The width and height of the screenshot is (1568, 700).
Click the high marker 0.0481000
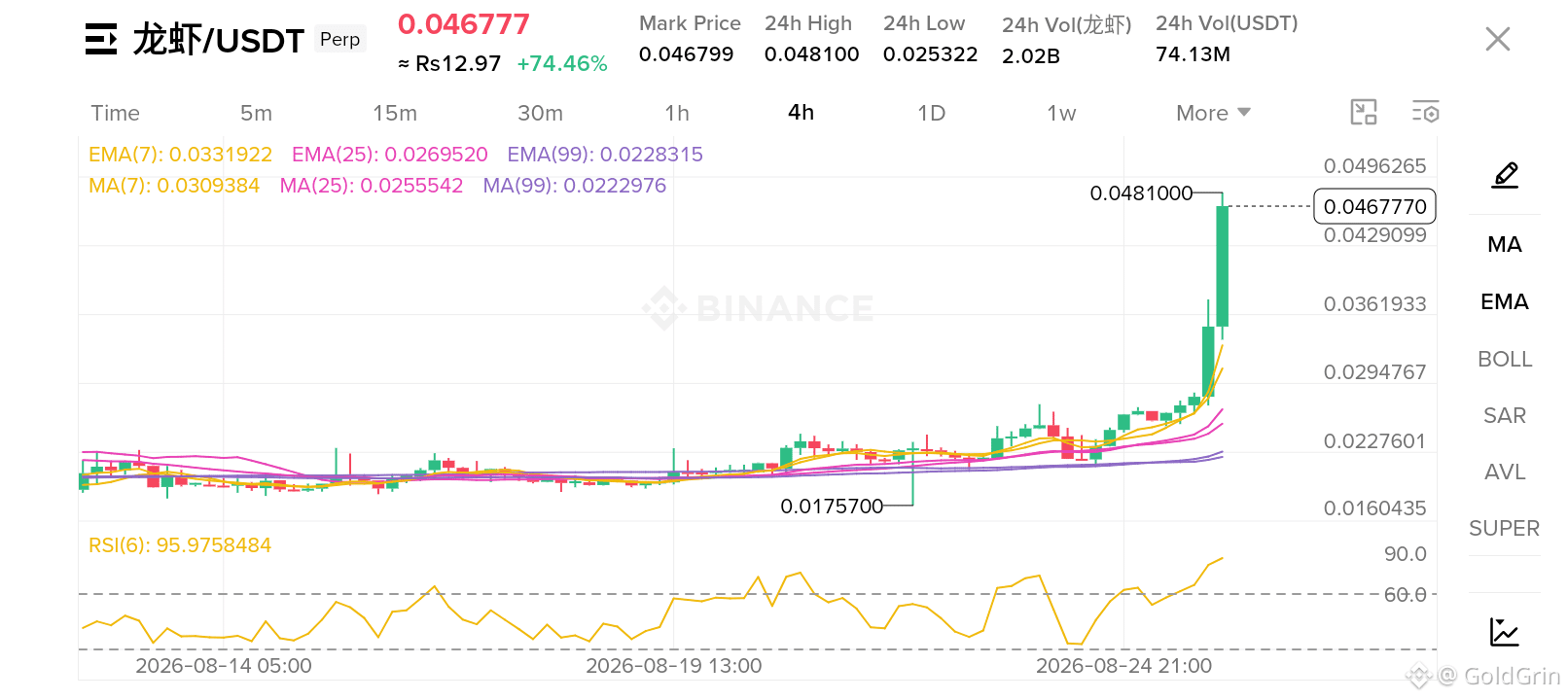tap(1141, 193)
